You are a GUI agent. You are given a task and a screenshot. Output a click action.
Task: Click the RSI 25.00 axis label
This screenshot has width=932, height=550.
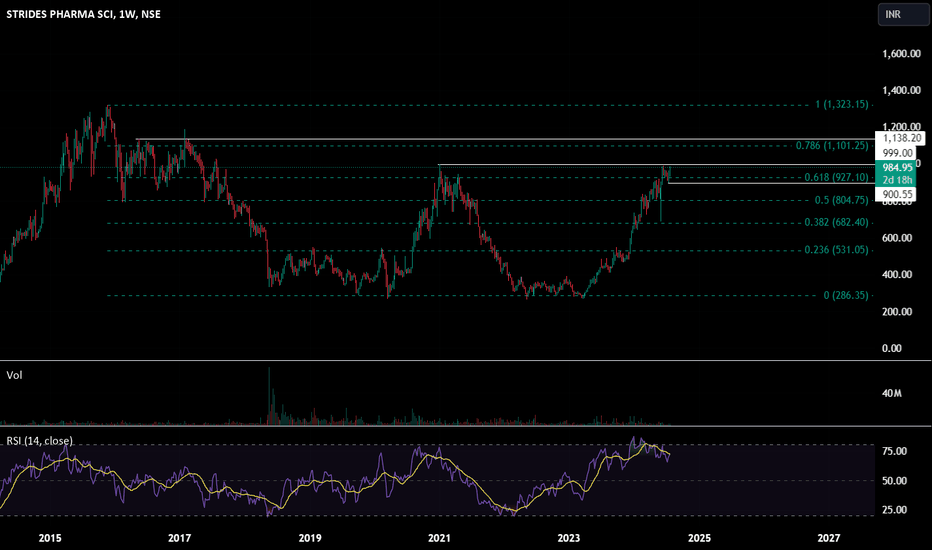click(895, 510)
